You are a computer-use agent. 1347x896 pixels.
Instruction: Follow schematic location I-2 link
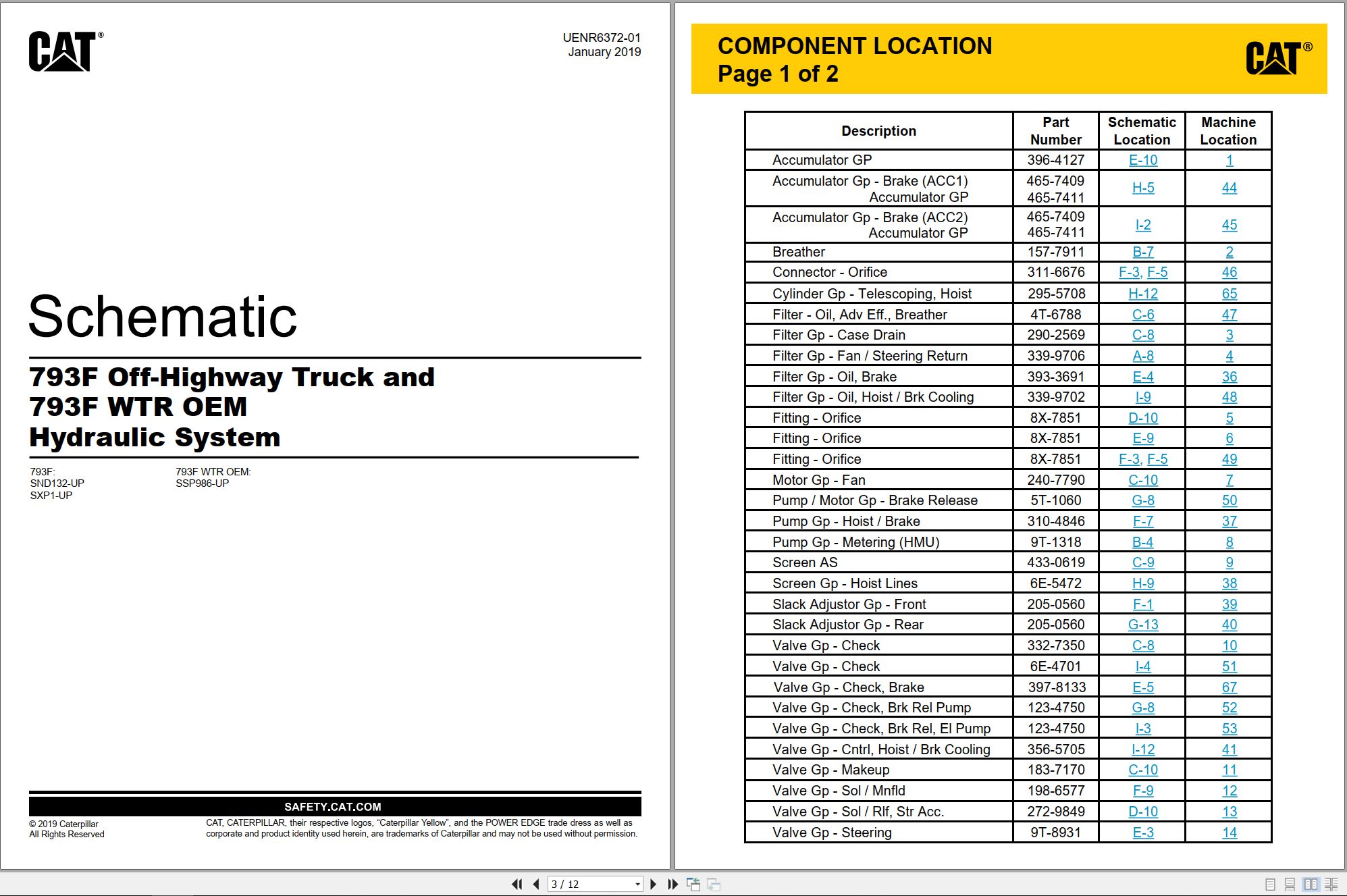pos(1143,225)
